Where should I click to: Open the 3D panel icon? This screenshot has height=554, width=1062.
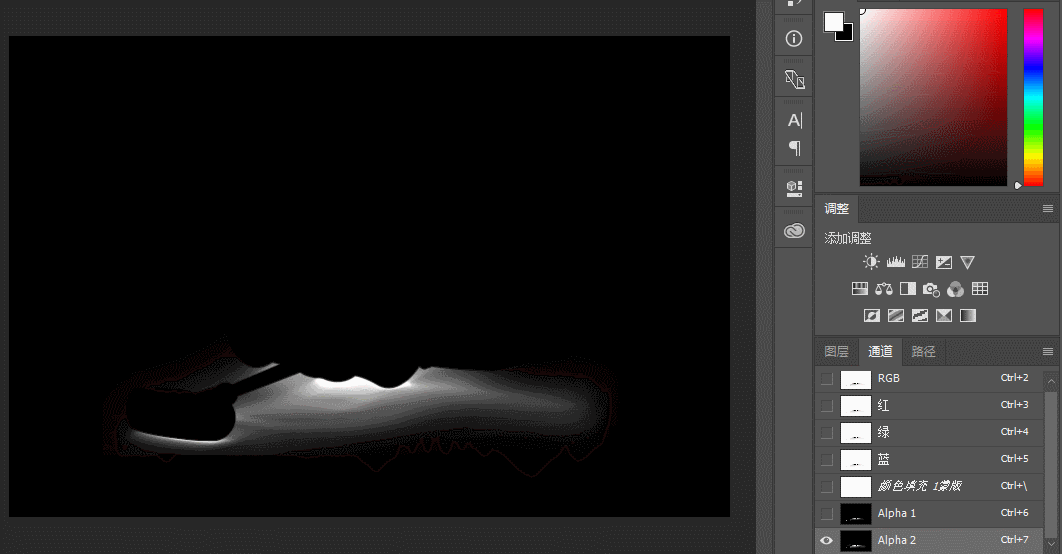[794, 188]
